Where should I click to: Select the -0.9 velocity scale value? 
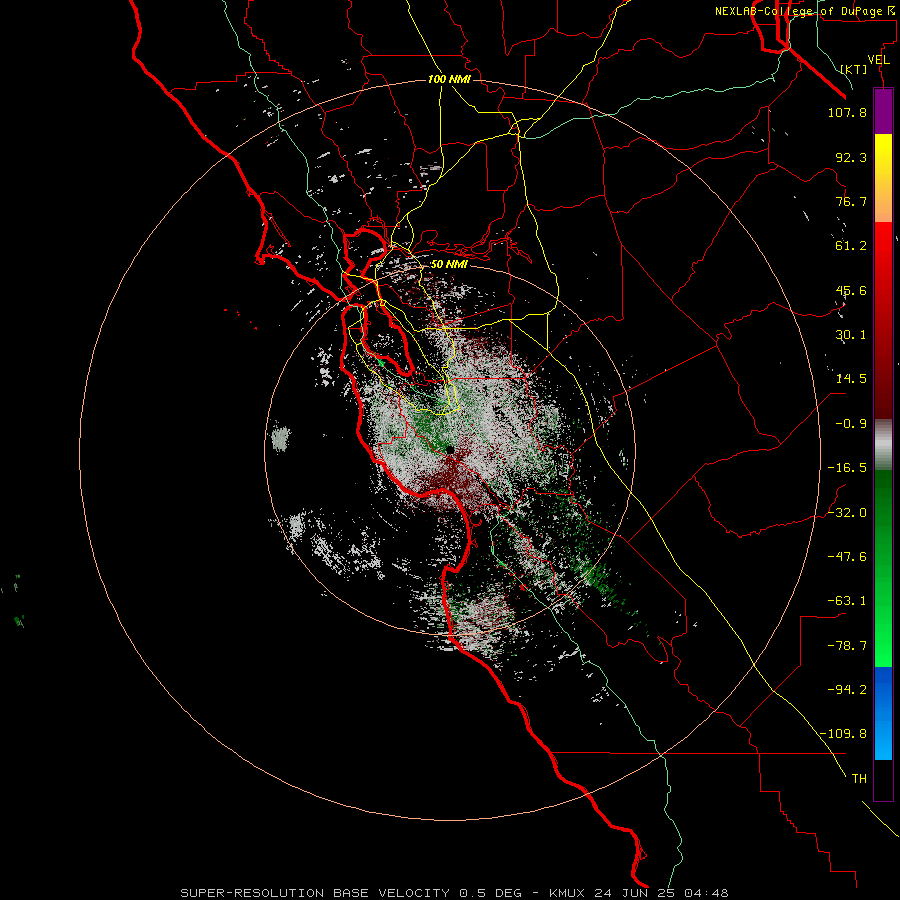coord(851,424)
